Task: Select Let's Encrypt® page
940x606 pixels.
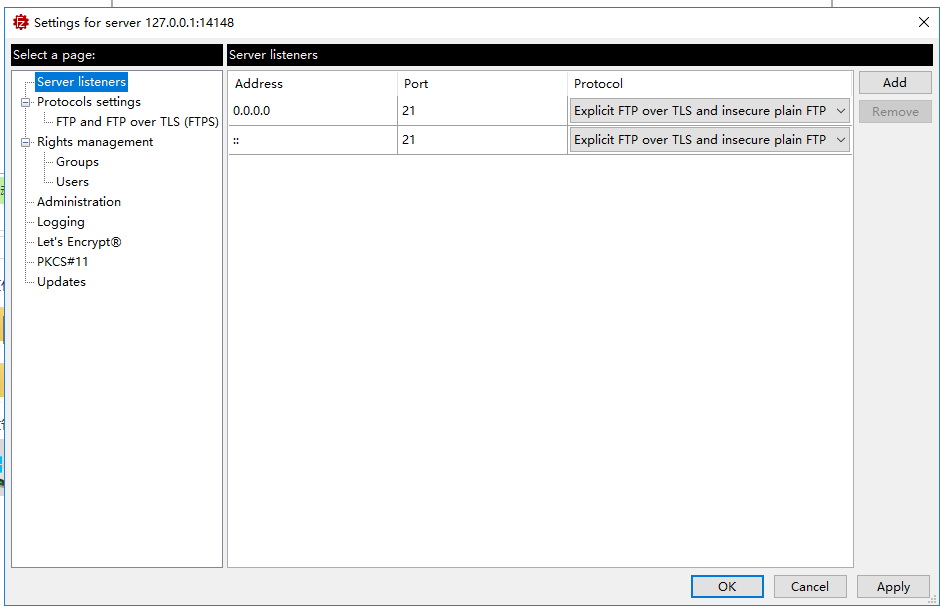Action: pos(79,242)
